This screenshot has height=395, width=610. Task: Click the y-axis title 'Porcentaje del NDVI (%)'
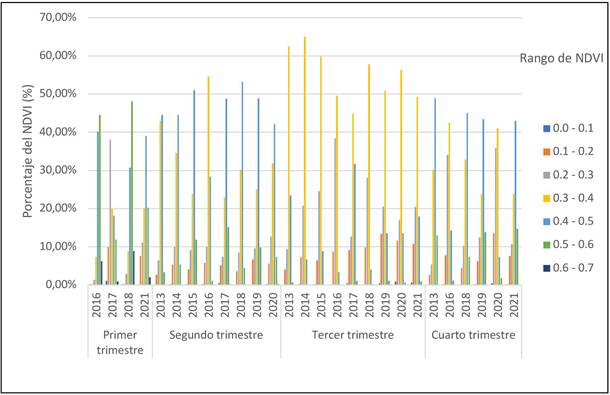(28, 151)
